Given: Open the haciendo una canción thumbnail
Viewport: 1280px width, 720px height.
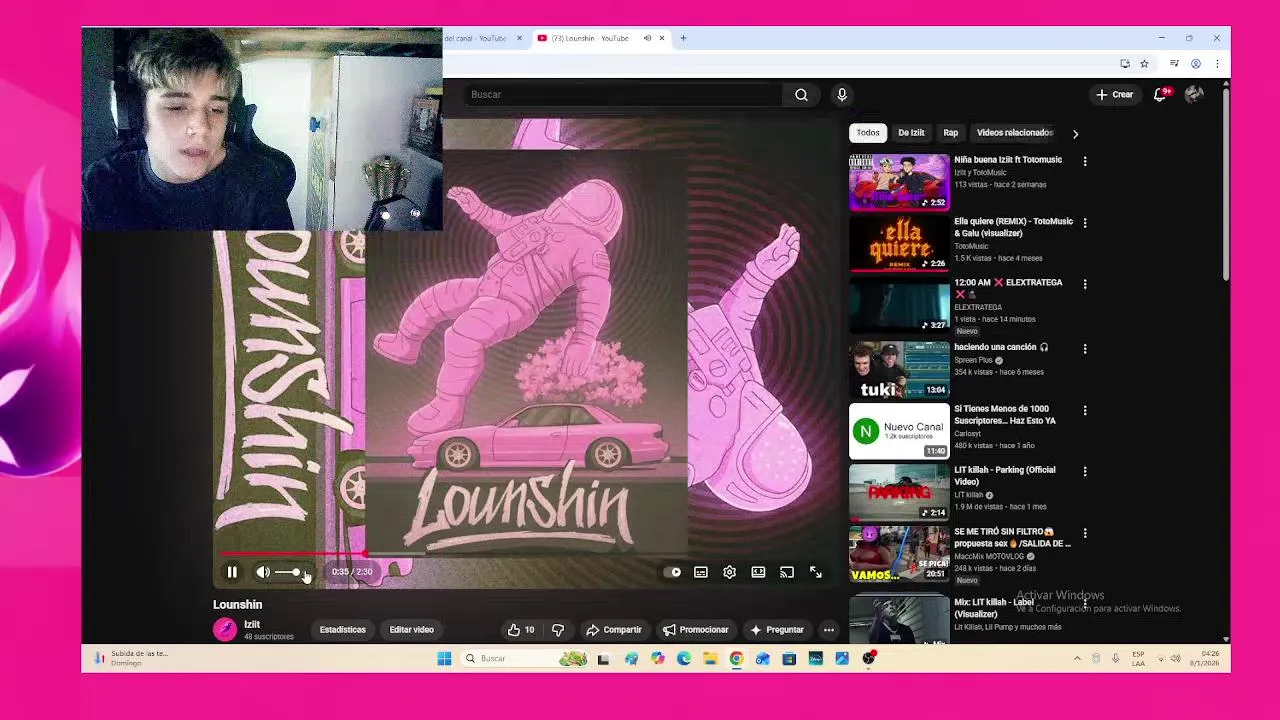Looking at the screenshot, I should pos(899,369).
